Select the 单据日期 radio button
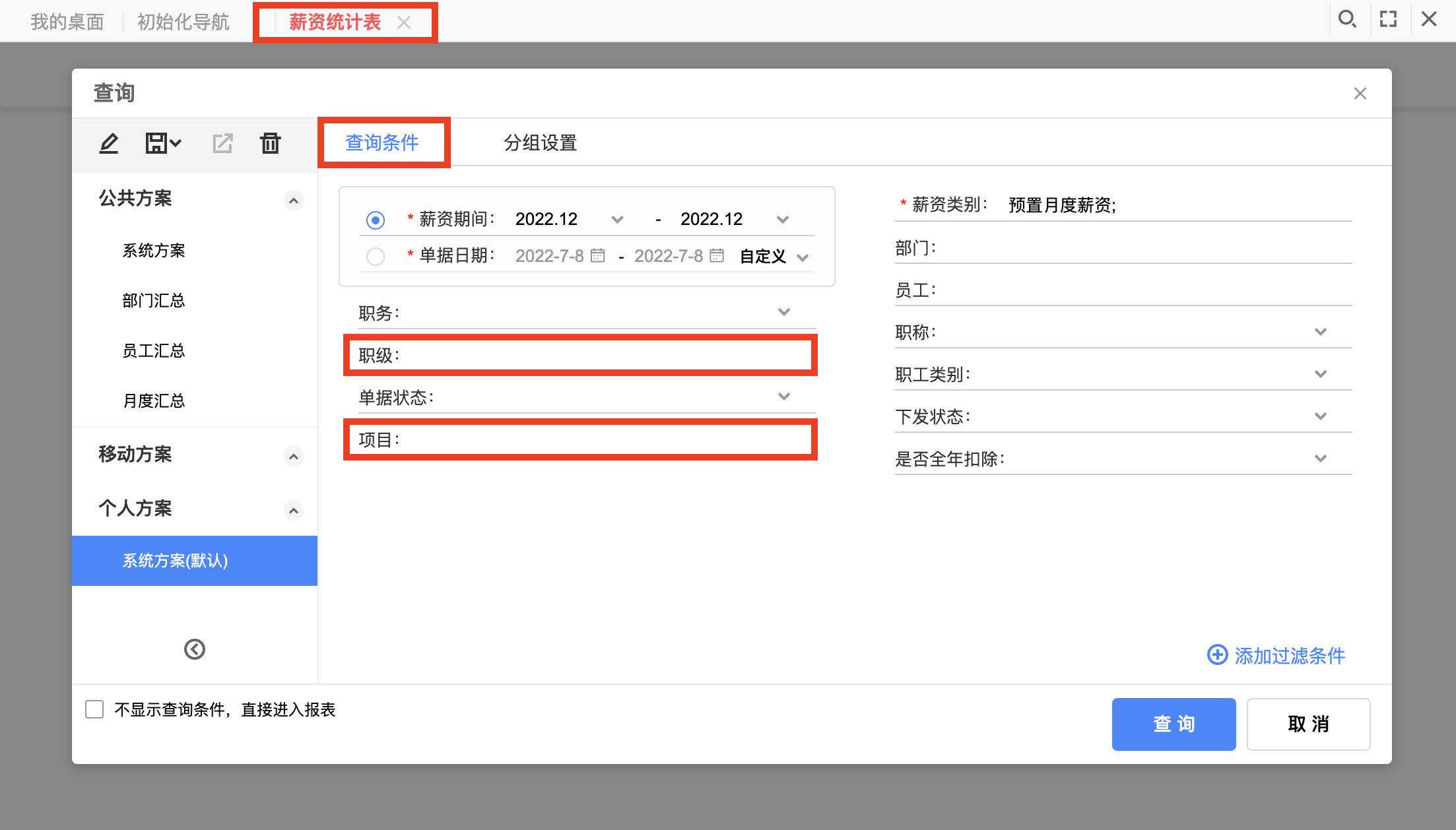Screen dimensions: 1456x830 (x=376, y=257)
